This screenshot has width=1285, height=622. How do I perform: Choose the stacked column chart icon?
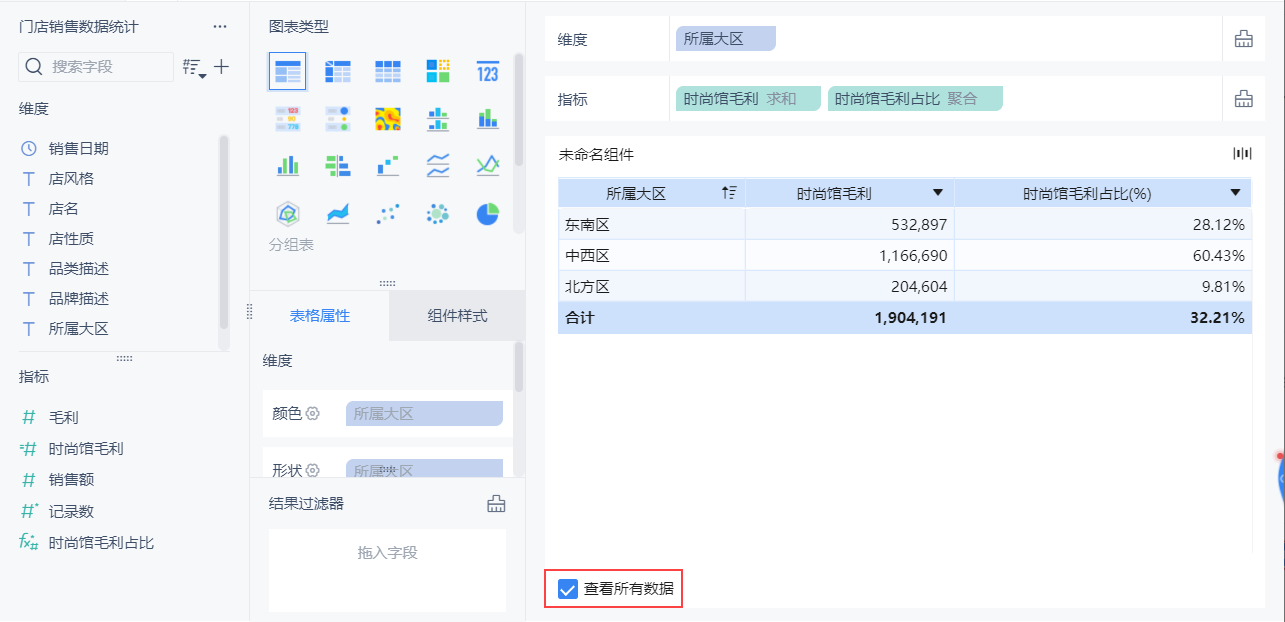488,119
